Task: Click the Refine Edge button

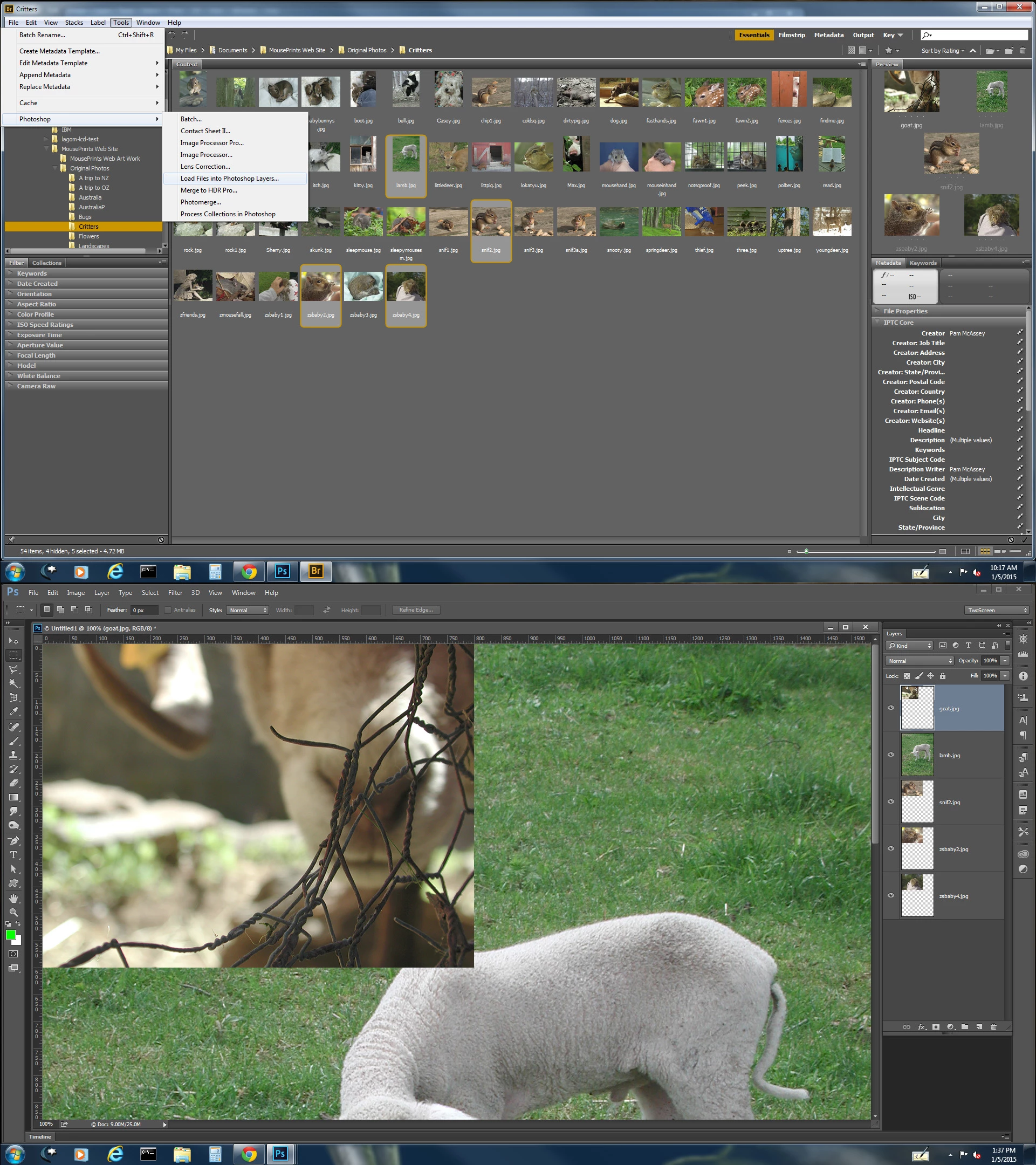Action: click(416, 610)
